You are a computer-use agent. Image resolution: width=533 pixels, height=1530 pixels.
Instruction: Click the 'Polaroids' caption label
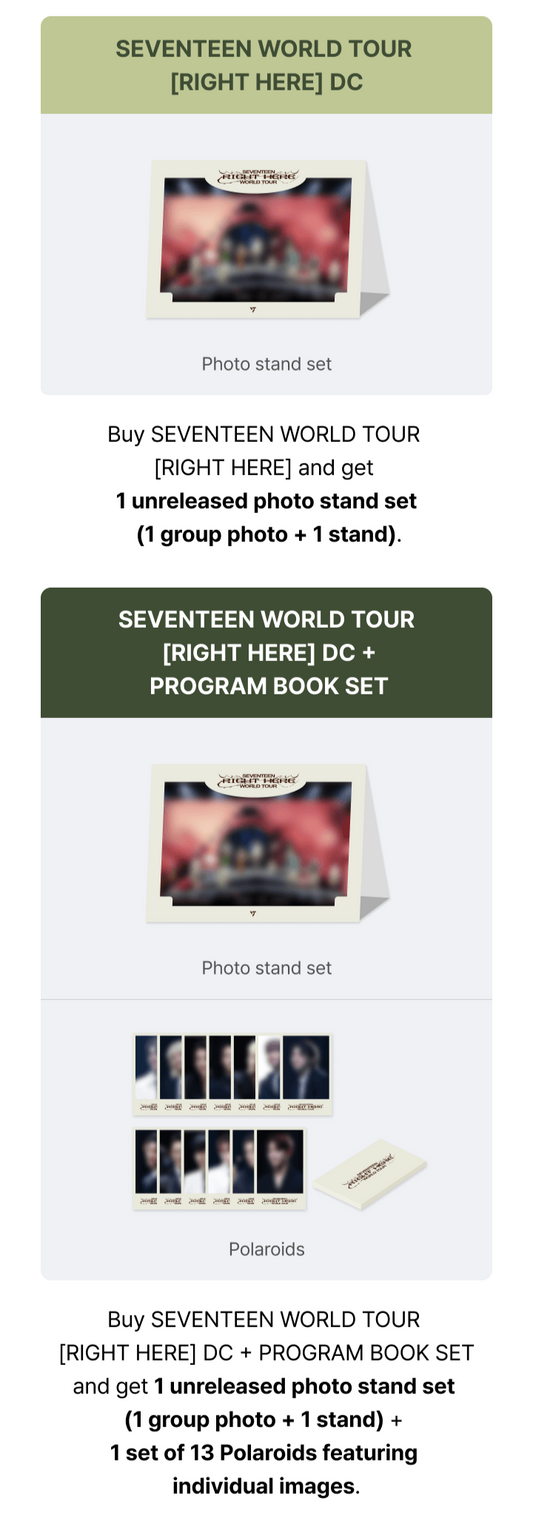266,1249
